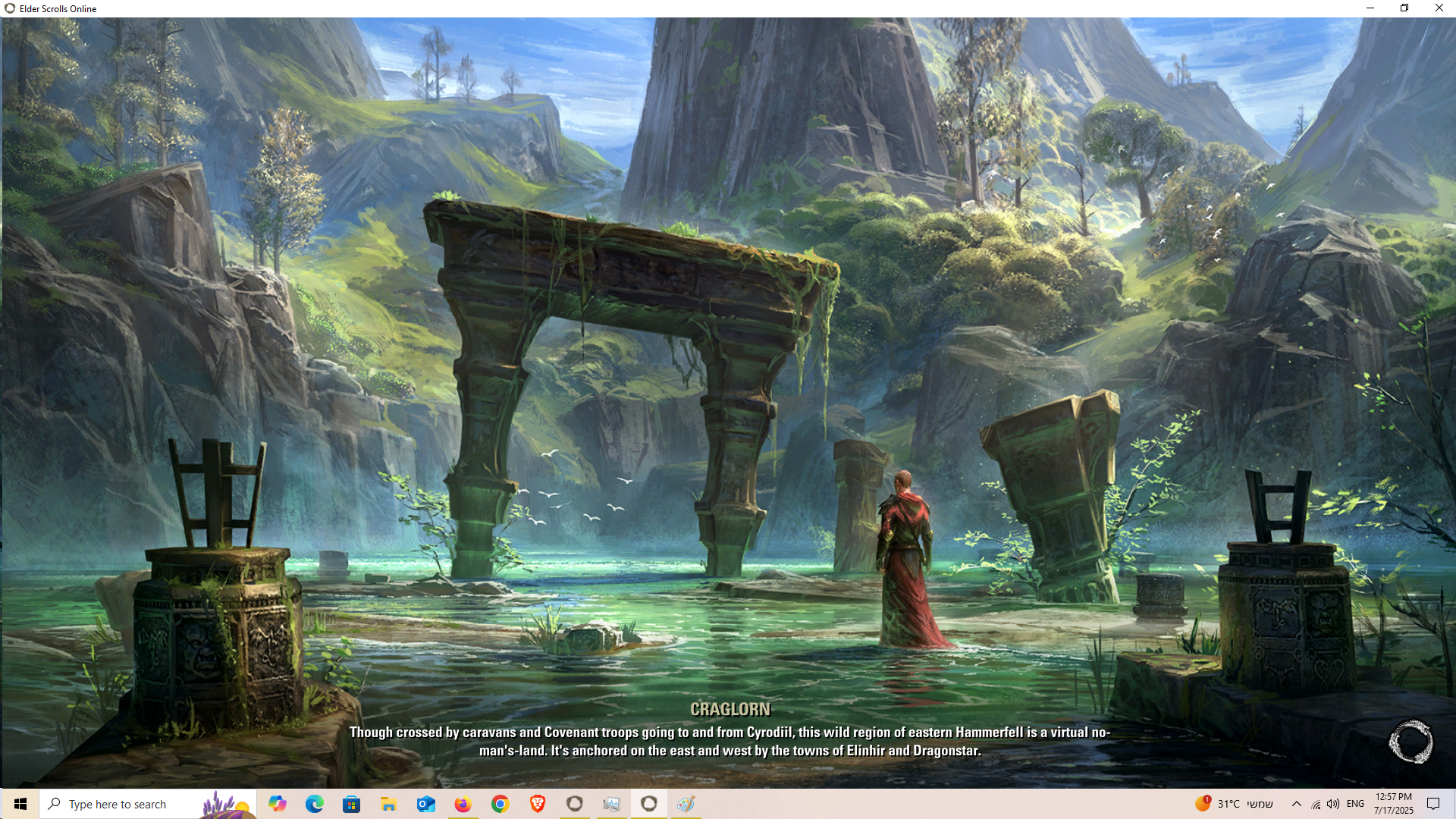This screenshot has height=819, width=1456.
Task: Close the Elder Scrolls Online window
Action: click(x=1439, y=8)
